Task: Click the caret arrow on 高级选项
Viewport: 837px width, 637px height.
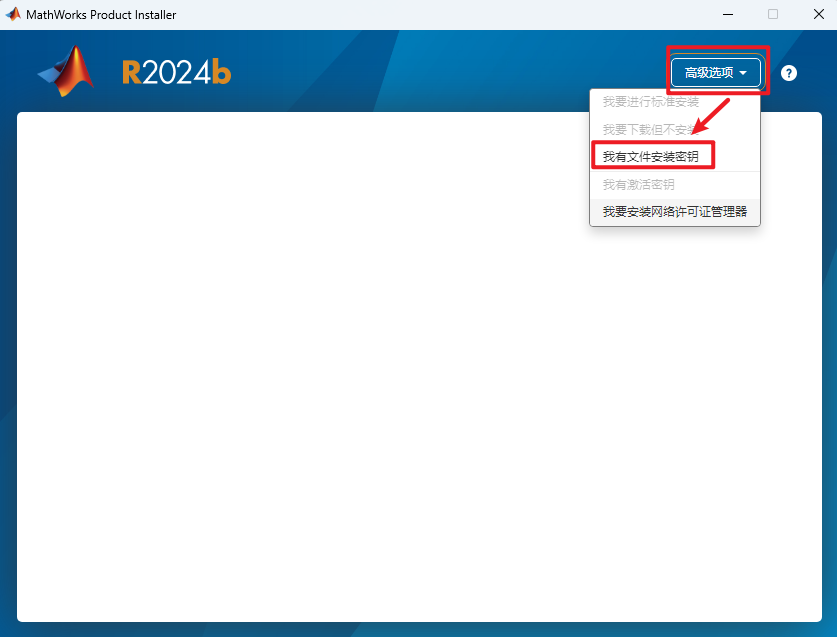Action: click(743, 73)
